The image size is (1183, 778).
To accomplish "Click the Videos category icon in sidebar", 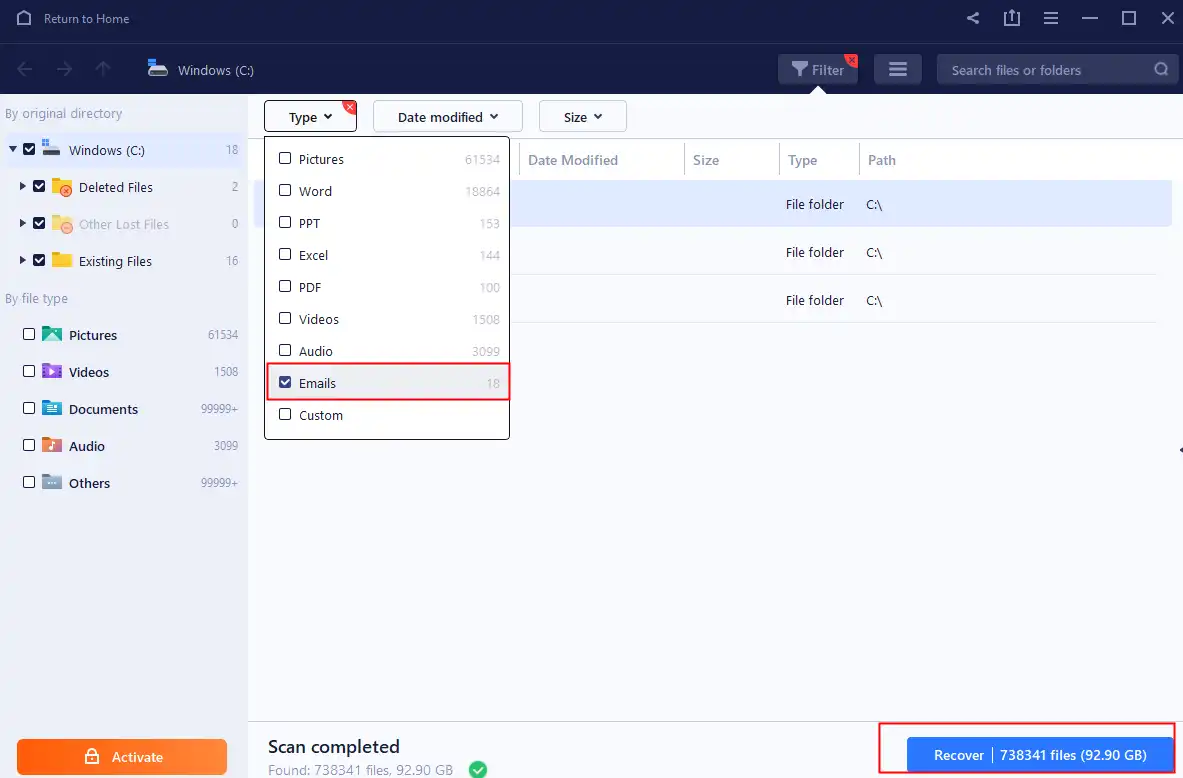I will point(52,371).
